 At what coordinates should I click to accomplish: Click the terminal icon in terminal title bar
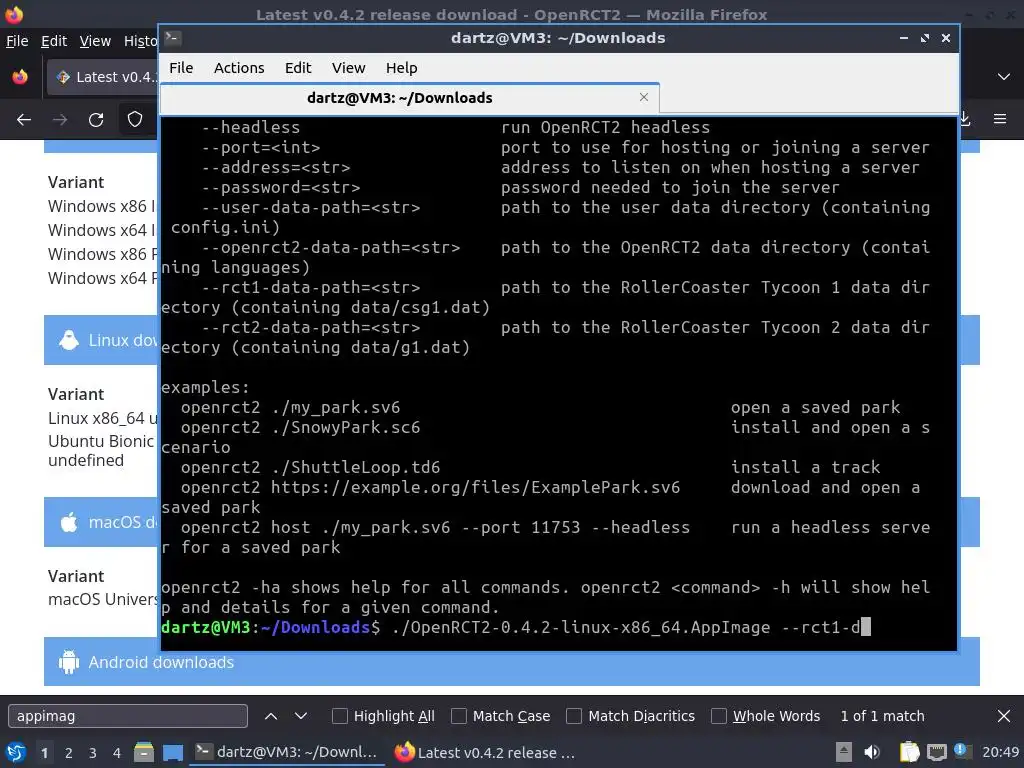coord(172,38)
